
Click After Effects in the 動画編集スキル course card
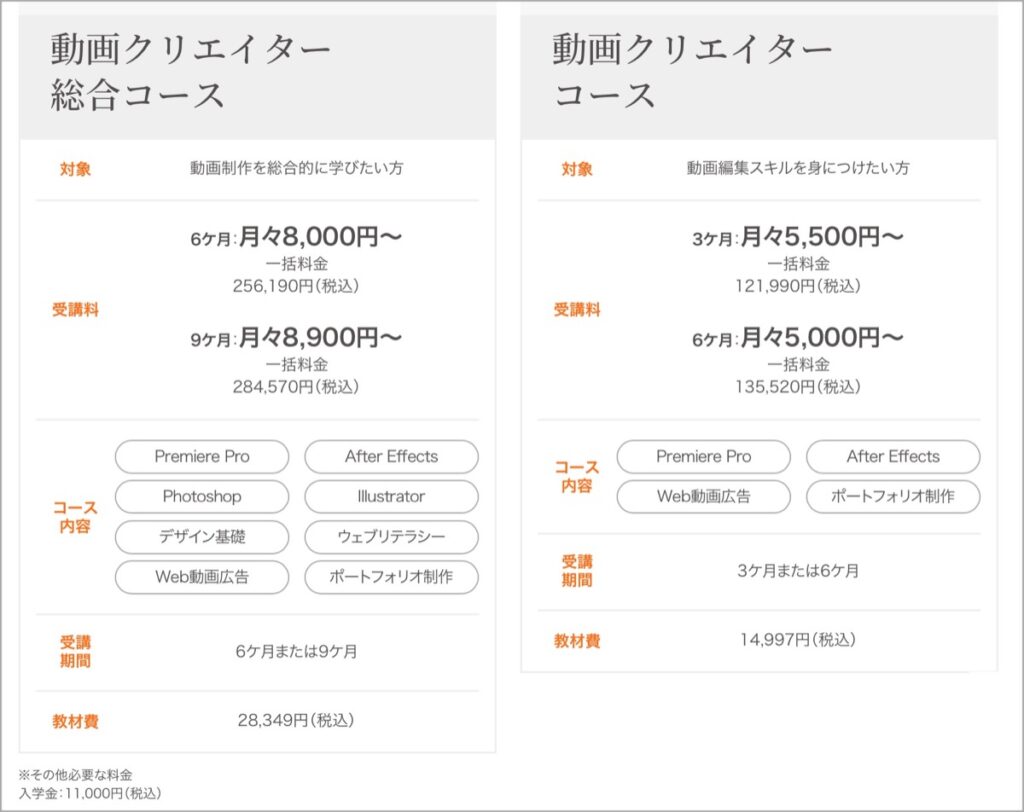[x=893, y=457]
